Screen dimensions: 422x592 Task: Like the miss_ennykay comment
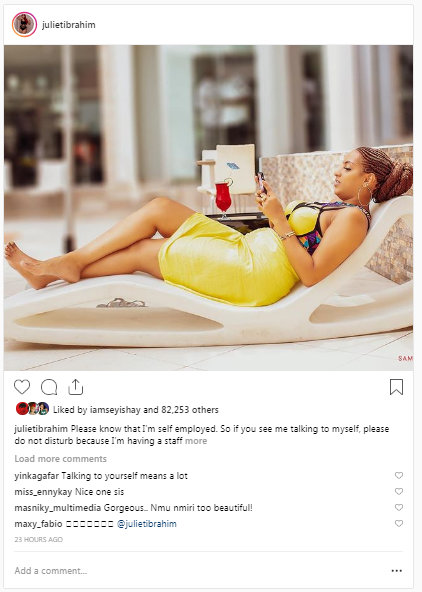(x=399, y=491)
